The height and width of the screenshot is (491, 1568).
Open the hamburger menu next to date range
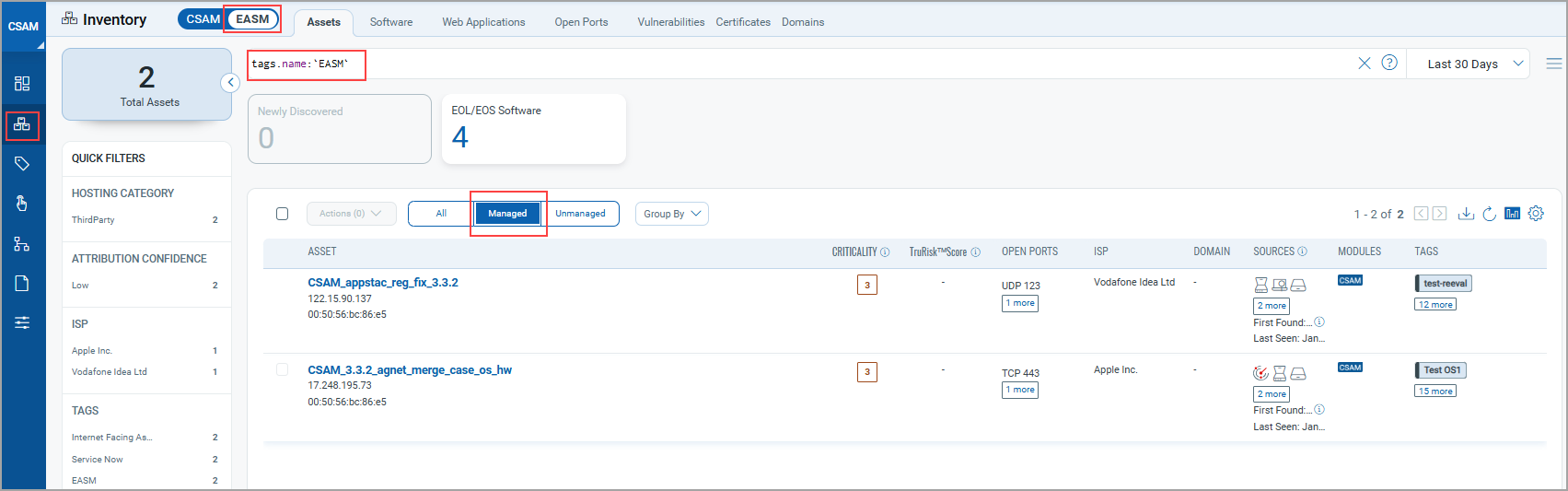(1554, 64)
